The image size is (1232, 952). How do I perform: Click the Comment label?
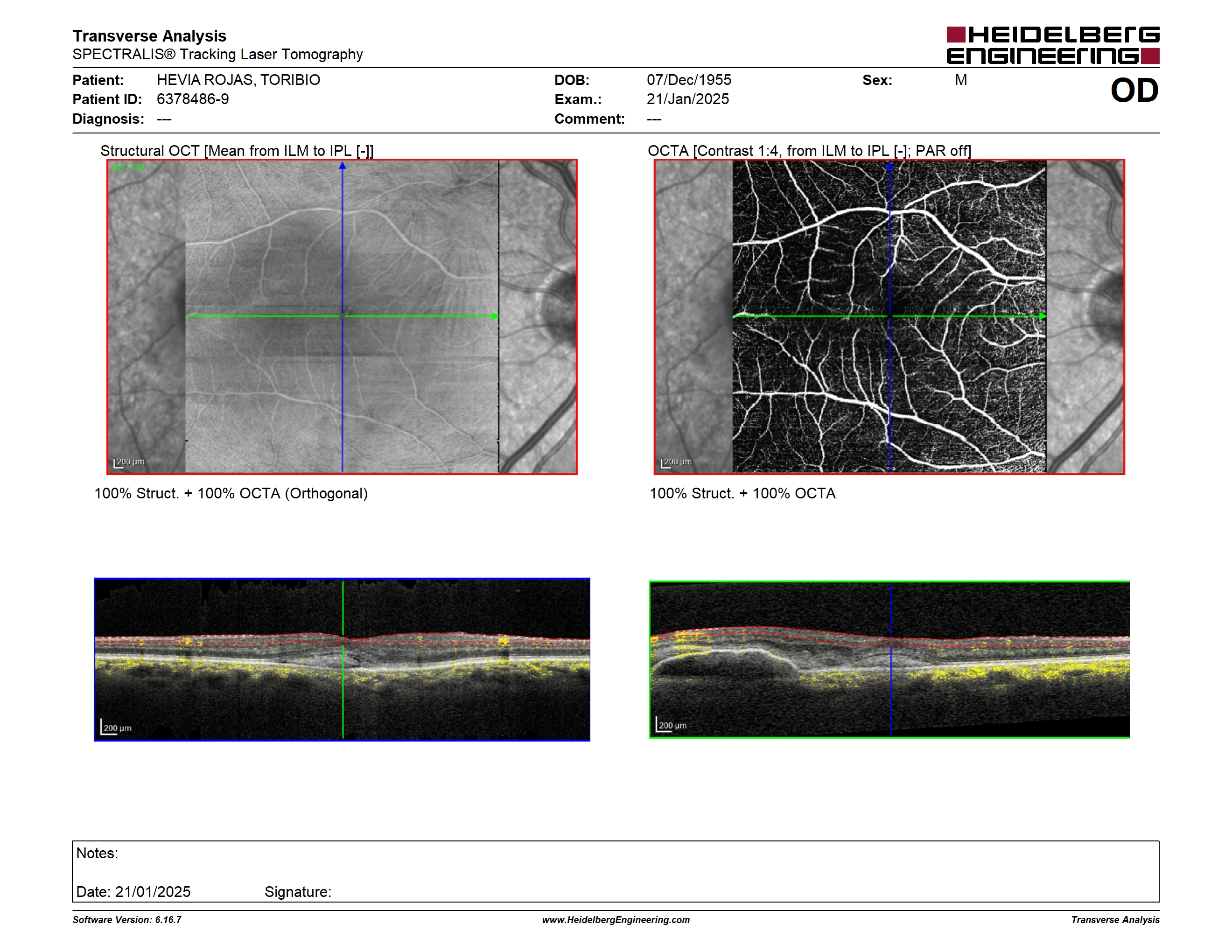tap(589, 119)
